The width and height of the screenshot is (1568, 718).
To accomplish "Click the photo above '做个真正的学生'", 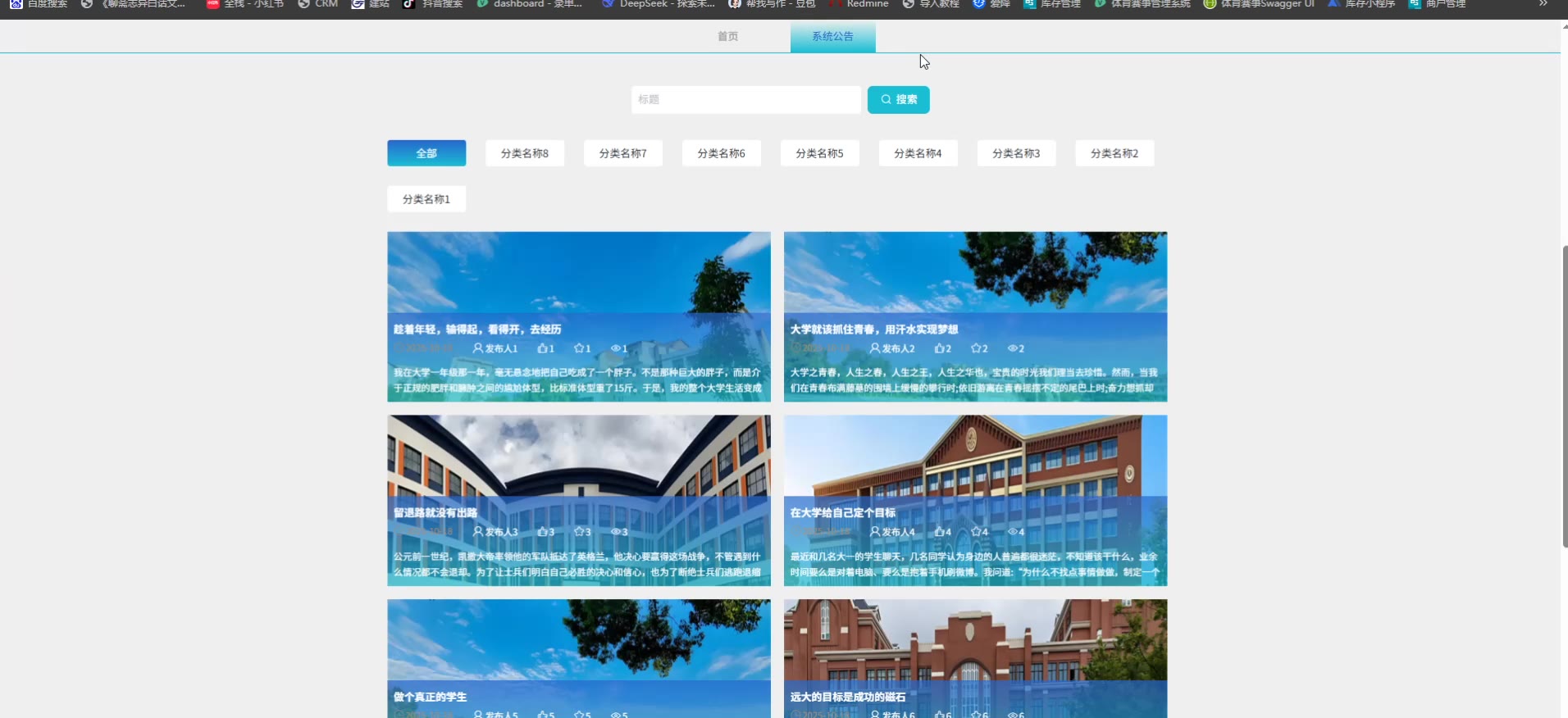I will 579,639.
